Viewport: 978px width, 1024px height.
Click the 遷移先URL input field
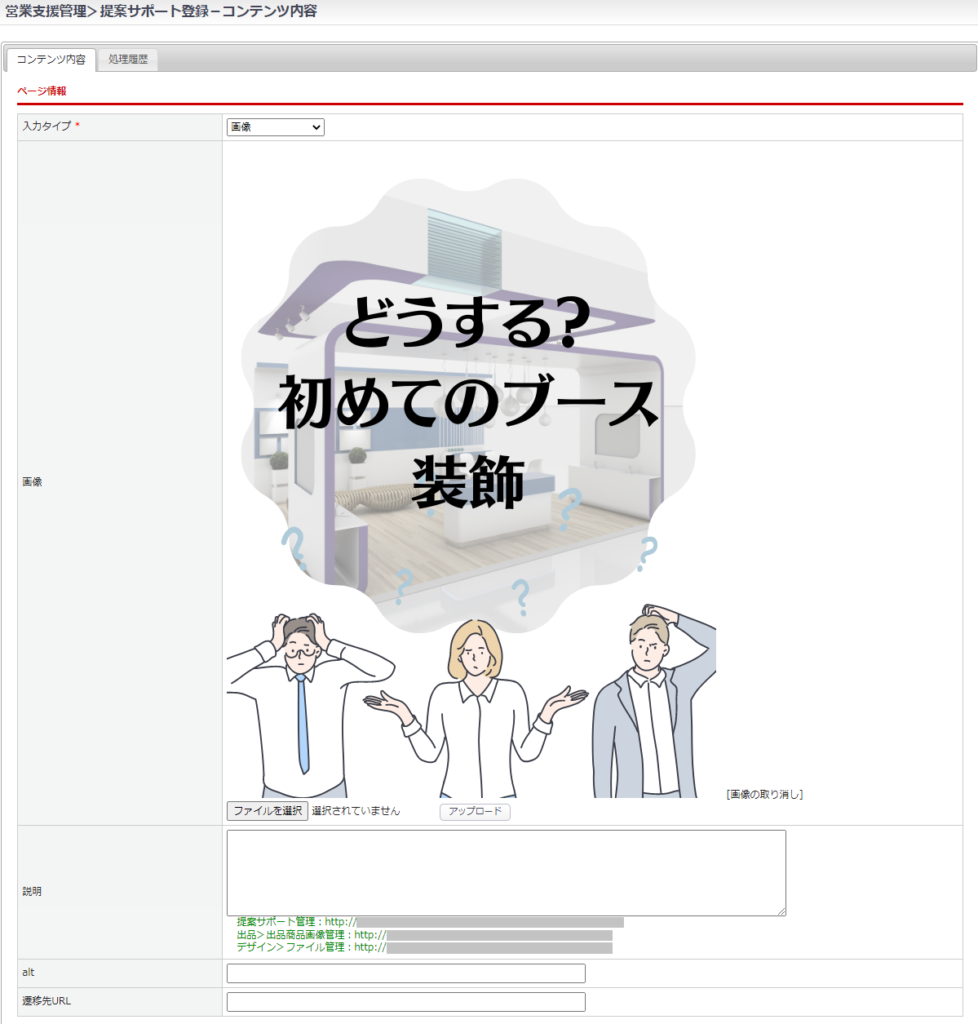pos(406,1002)
